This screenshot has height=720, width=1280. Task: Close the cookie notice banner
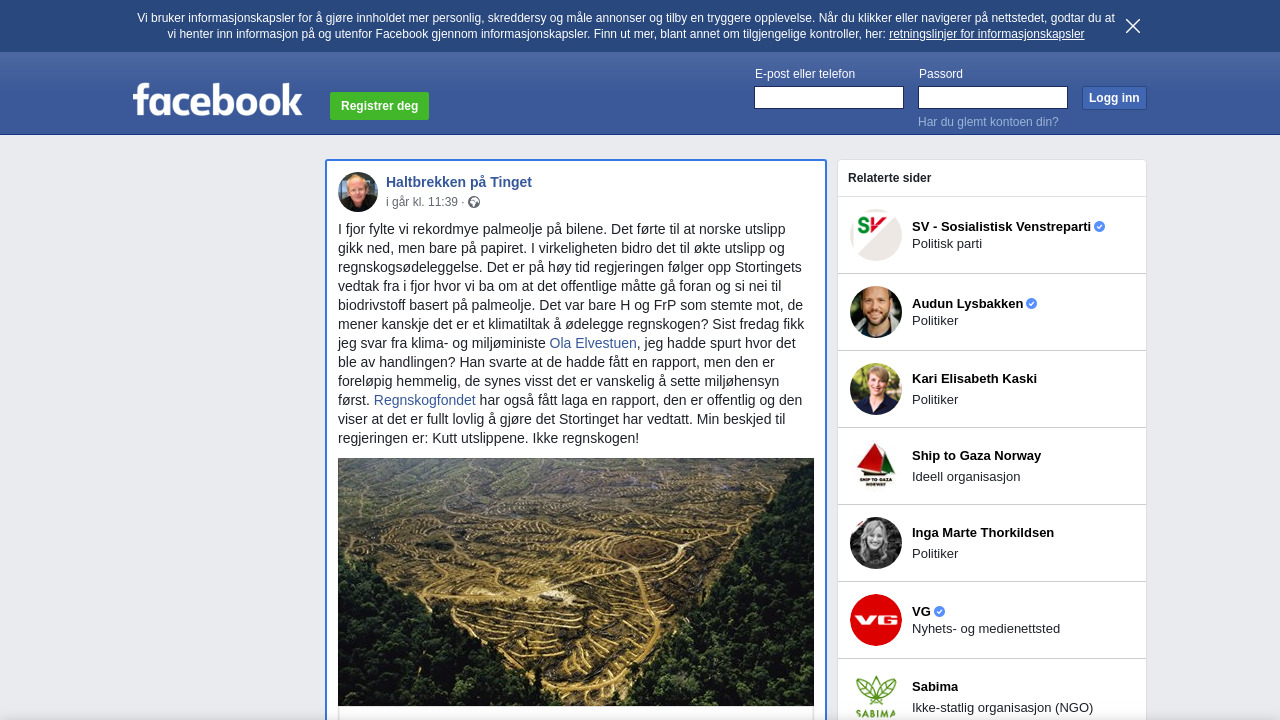click(1133, 26)
